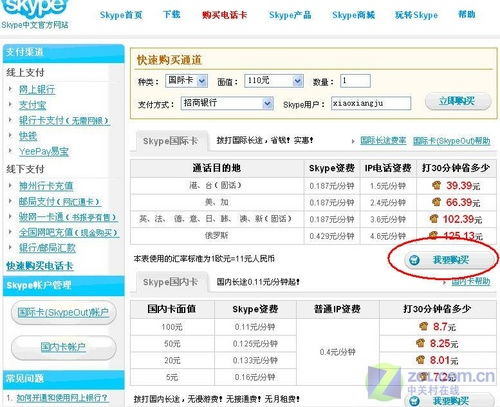Image resolution: width=500 pixels, height=407 pixels.
Task: Click the savings icon beside 39.39元
Action: 436,185
